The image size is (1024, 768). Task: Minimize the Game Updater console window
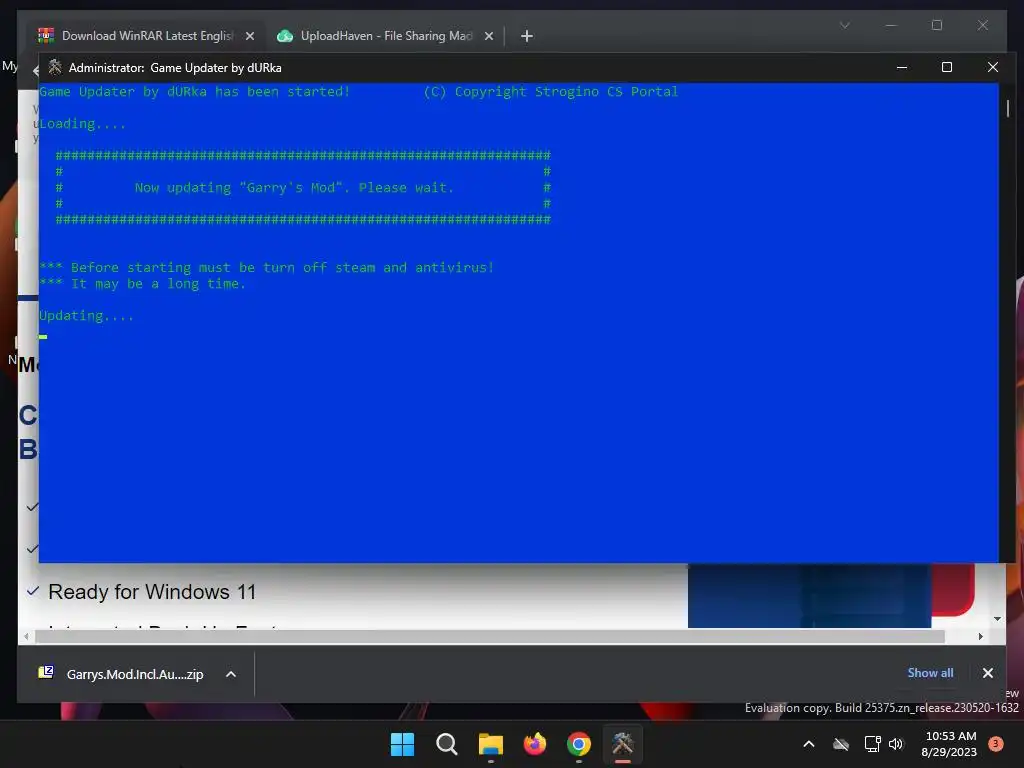click(x=902, y=67)
